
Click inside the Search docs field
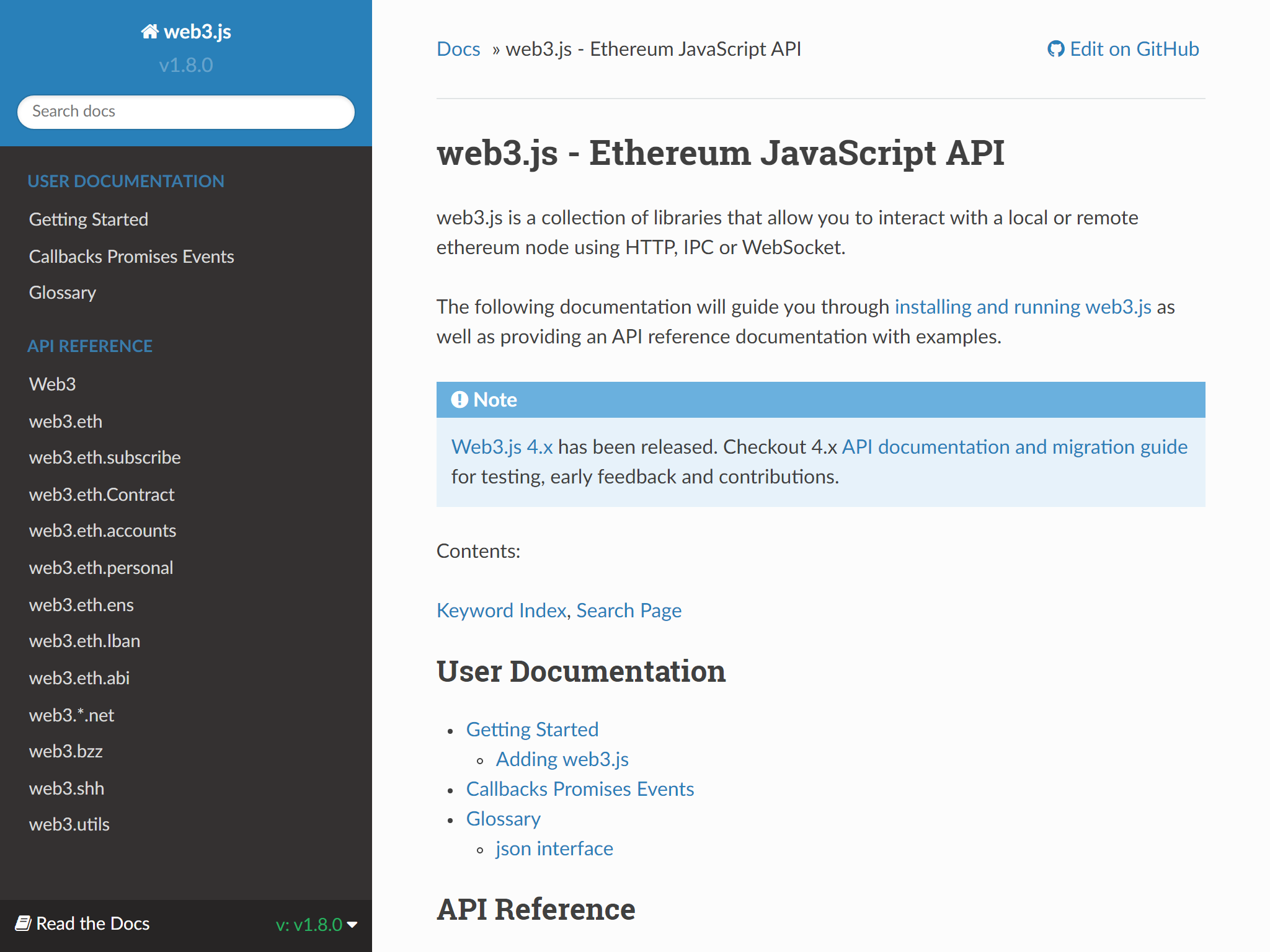click(185, 112)
